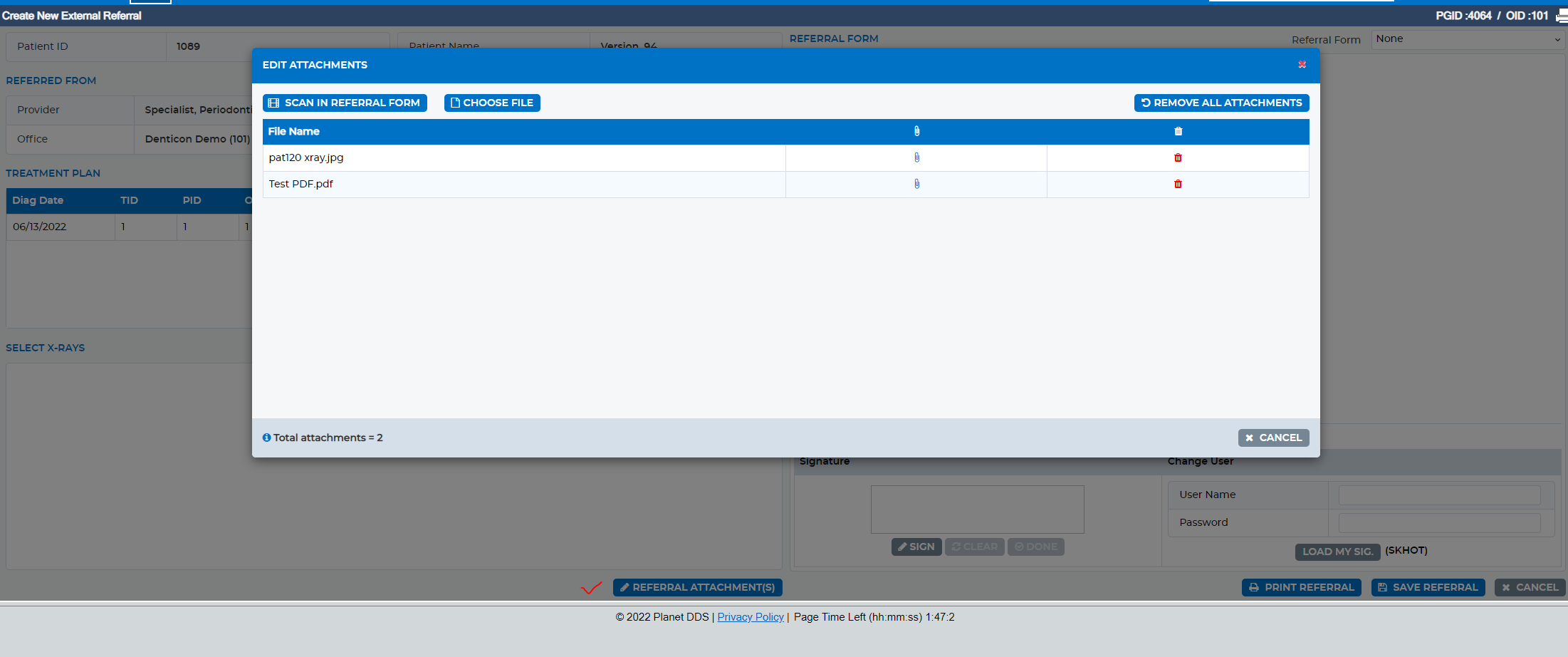
Task: Select the pat120 xray.jpg file row
Action: (x=785, y=157)
